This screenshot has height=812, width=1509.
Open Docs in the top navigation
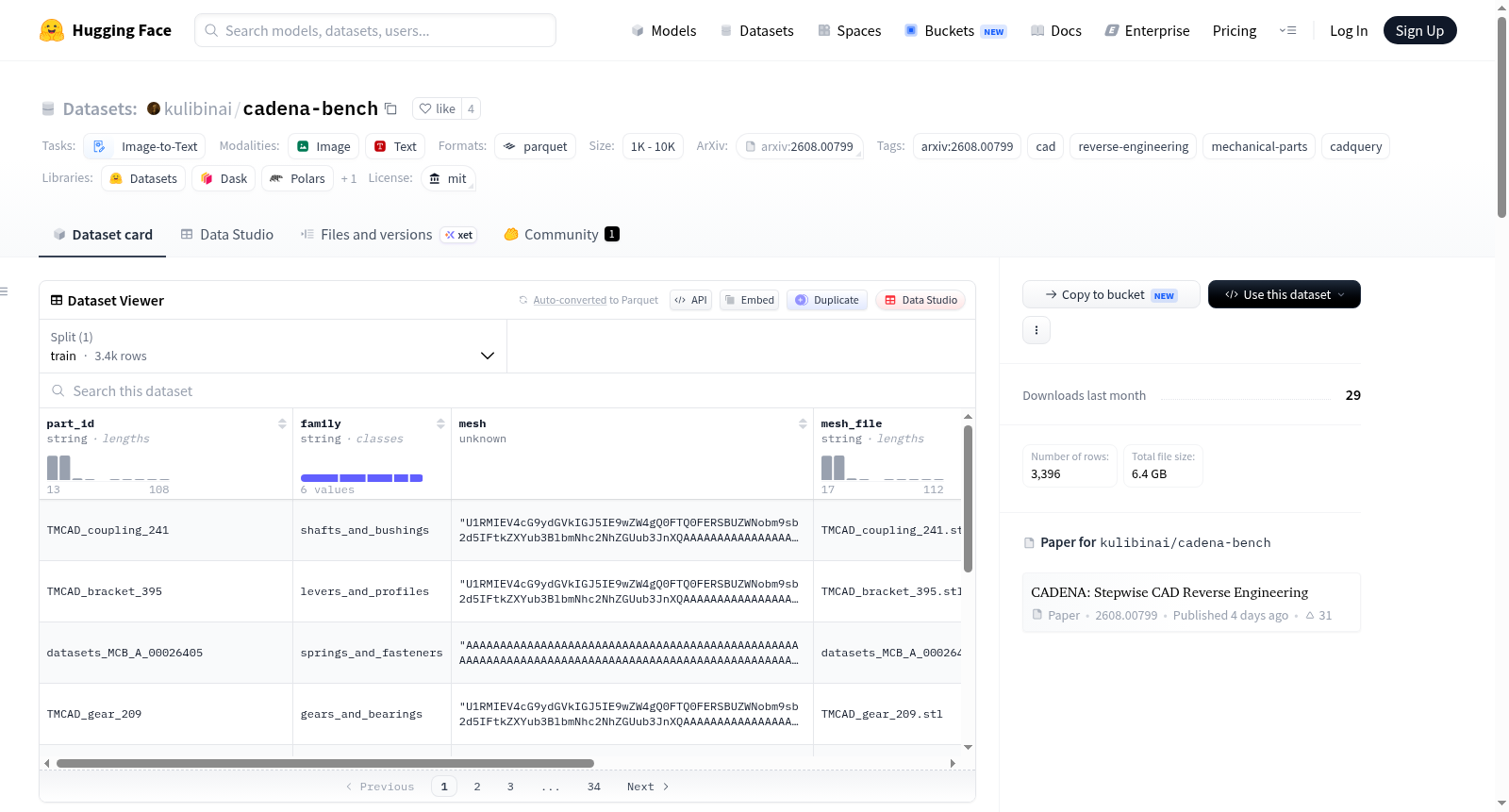(x=1055, y=30)
